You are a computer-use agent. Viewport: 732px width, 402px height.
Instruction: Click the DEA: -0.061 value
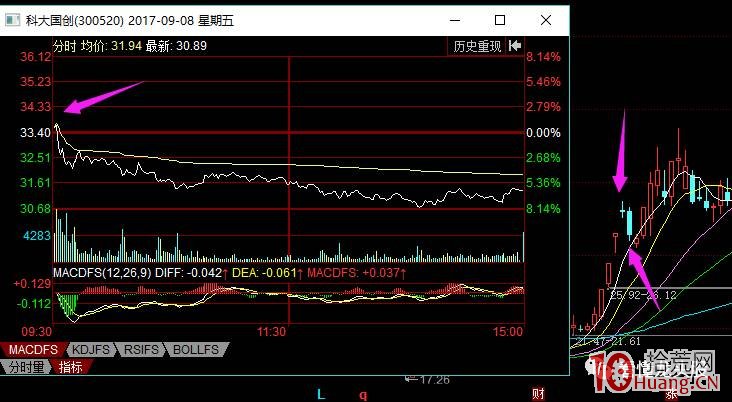265,273
